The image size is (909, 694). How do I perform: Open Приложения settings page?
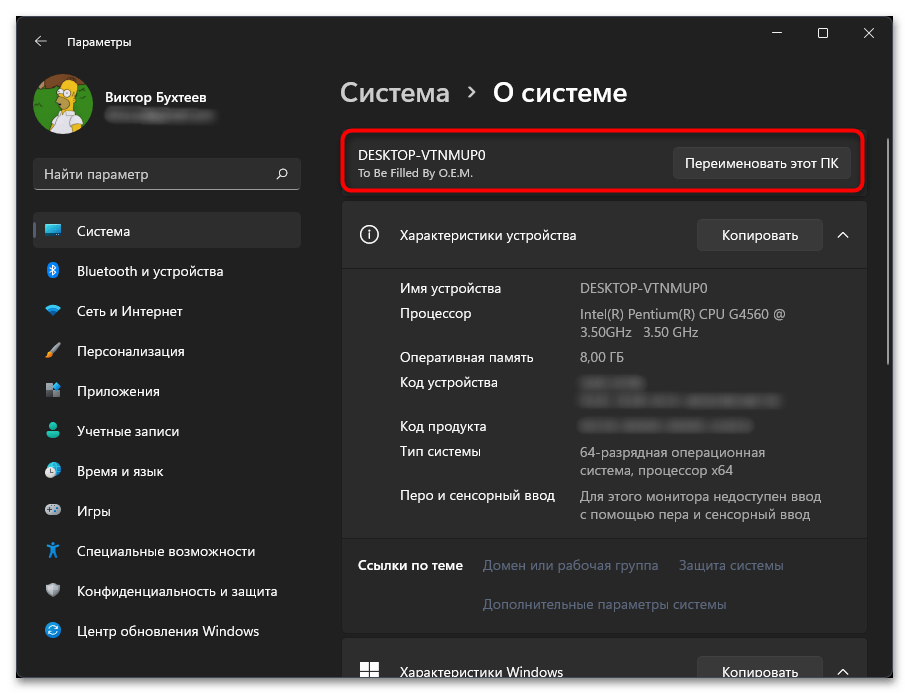click(x=167, y=391)
